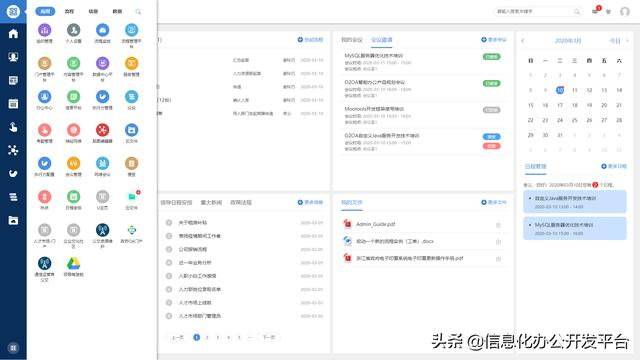Image resolution: width=640 pixels, height=360 pixels.
Task: Click the magnifier in the app panel tabs
Action: pos(138,11)
